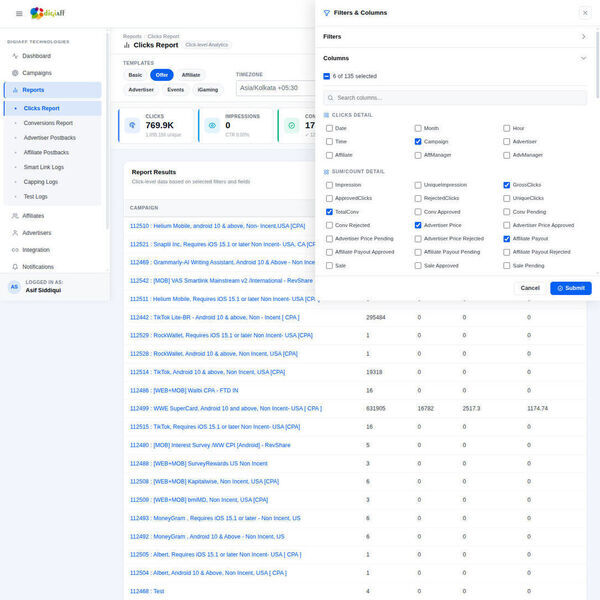Click the filter panel vertical scrollbar
The width and height of the screenshot is (600, 600).
pyautogui.click(x=597, y=63)
